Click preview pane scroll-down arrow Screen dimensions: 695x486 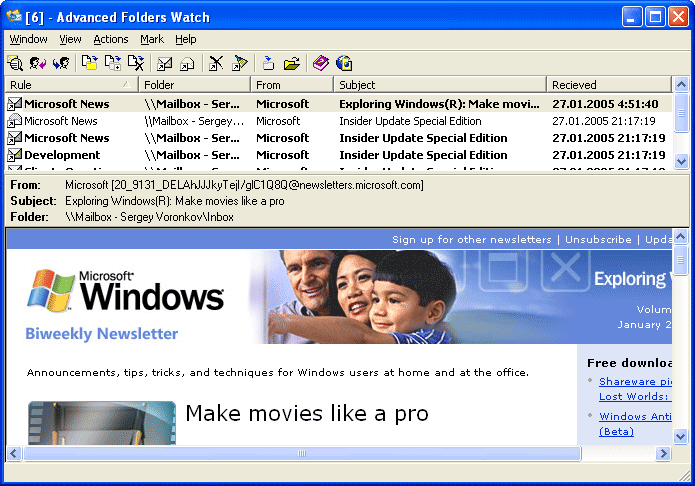pyautogui.click(x=680, y=436)
